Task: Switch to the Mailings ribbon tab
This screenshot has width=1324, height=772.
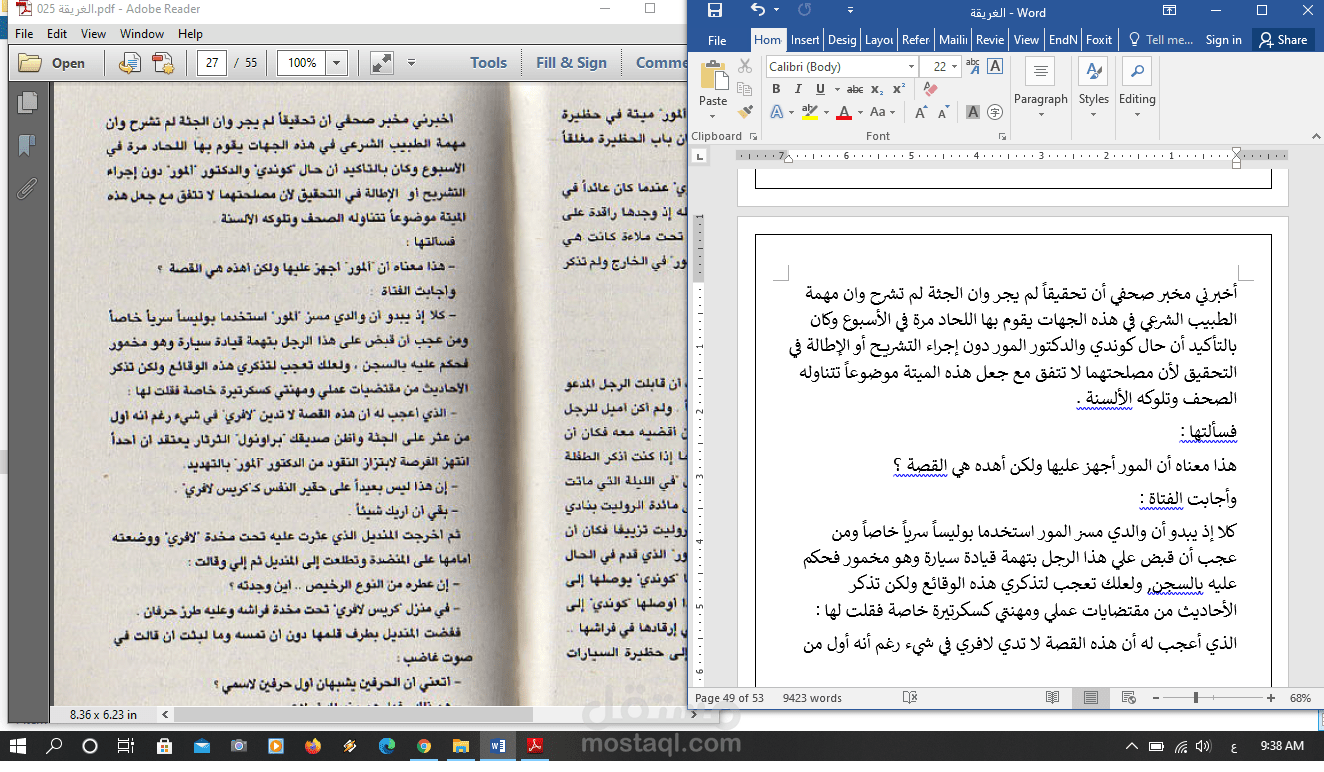Action: pos(953,40)
